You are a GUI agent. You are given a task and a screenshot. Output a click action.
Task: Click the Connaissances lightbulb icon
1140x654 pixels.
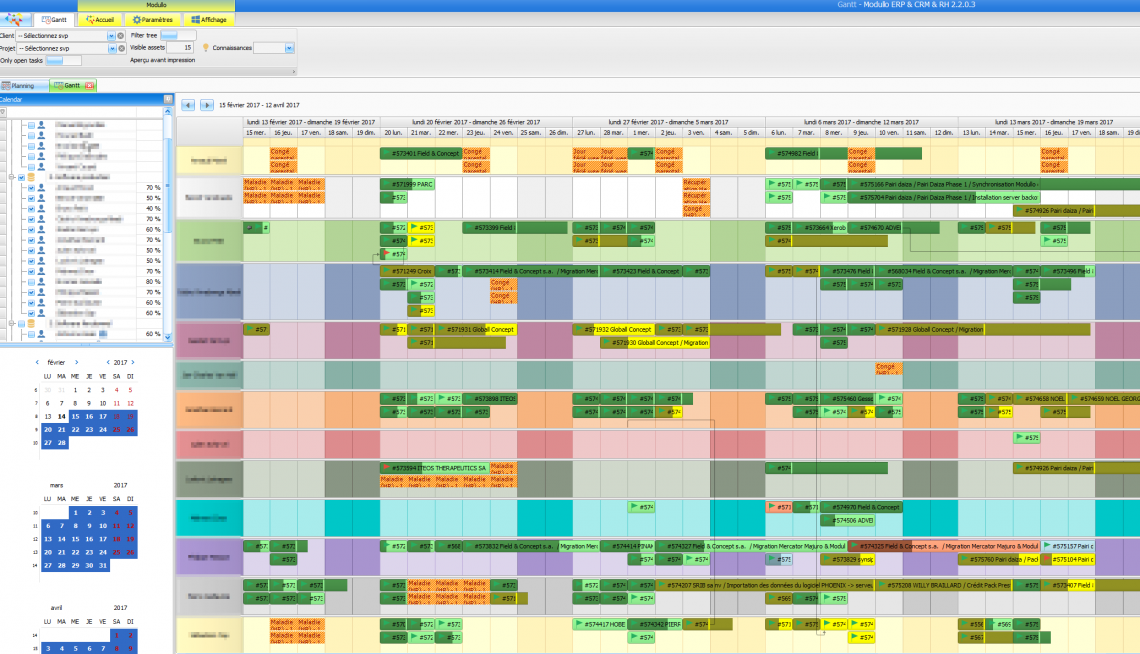pos(205,47)
